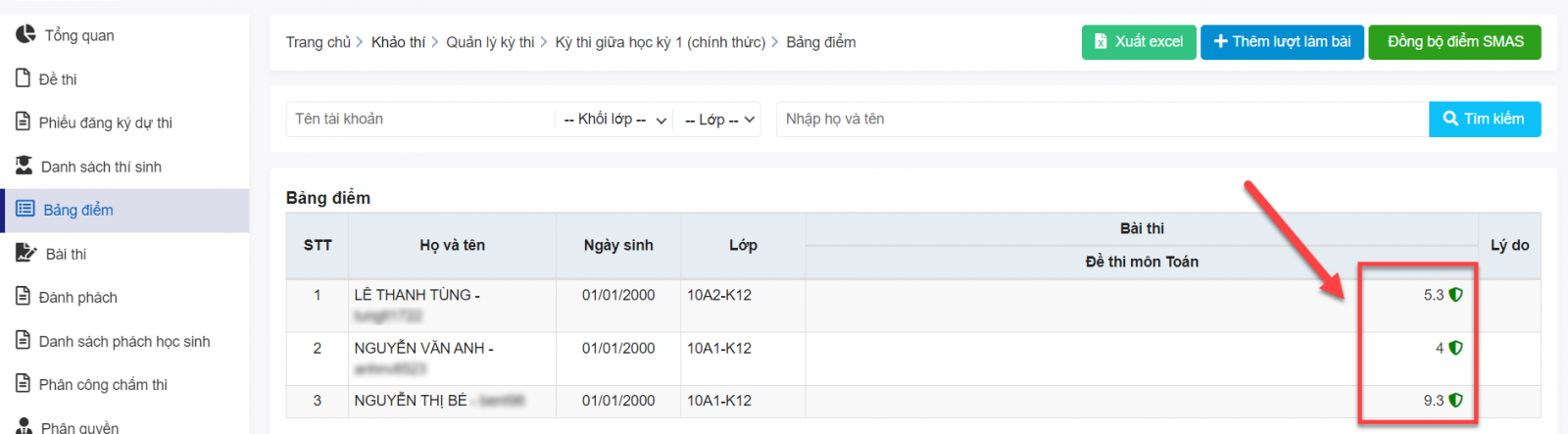Focus the Tên tài khoản input field
This screenshot has height=434, width=1568.
pyautogui.click(x=419, y=120)
